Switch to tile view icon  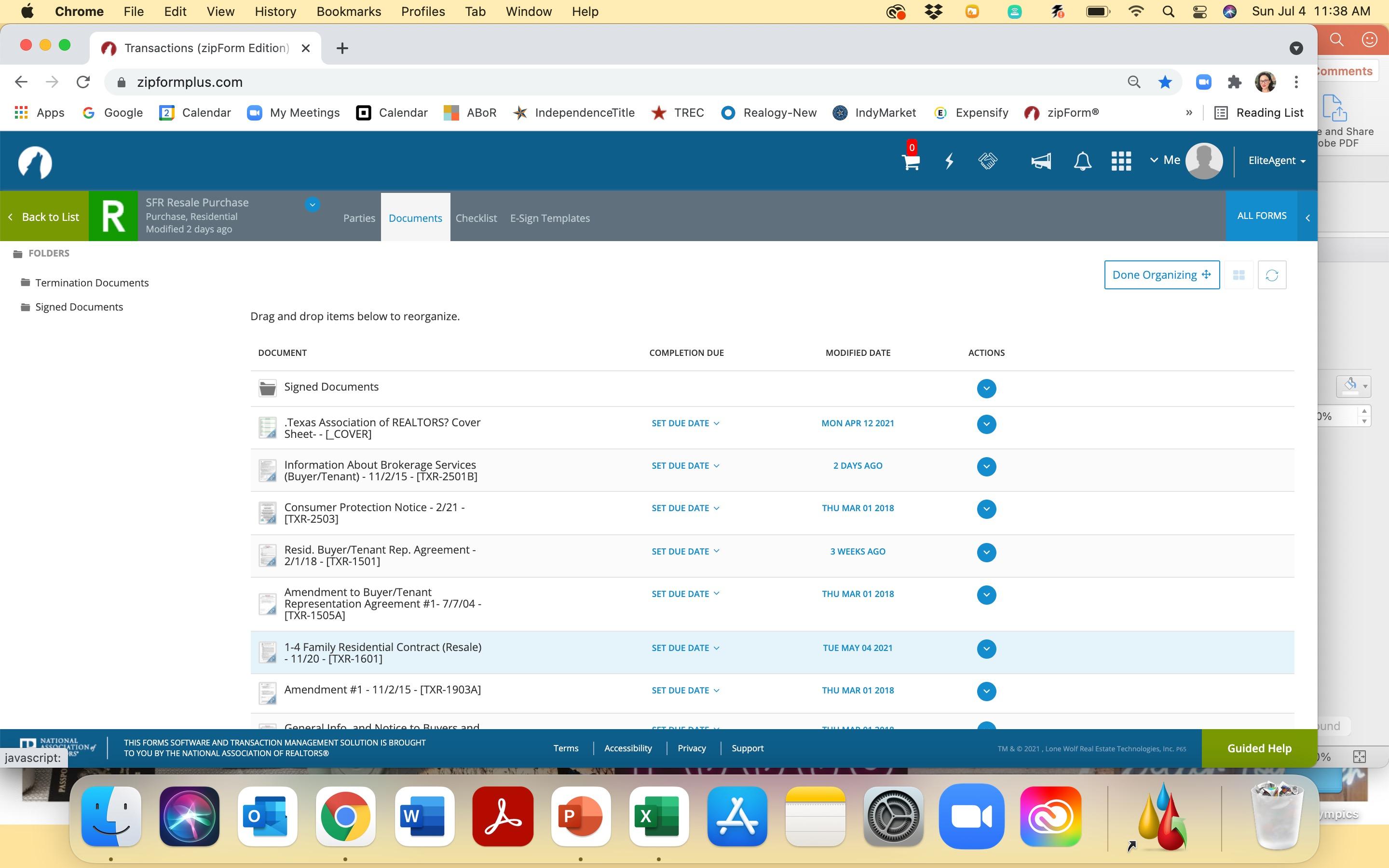(1239, 275)
